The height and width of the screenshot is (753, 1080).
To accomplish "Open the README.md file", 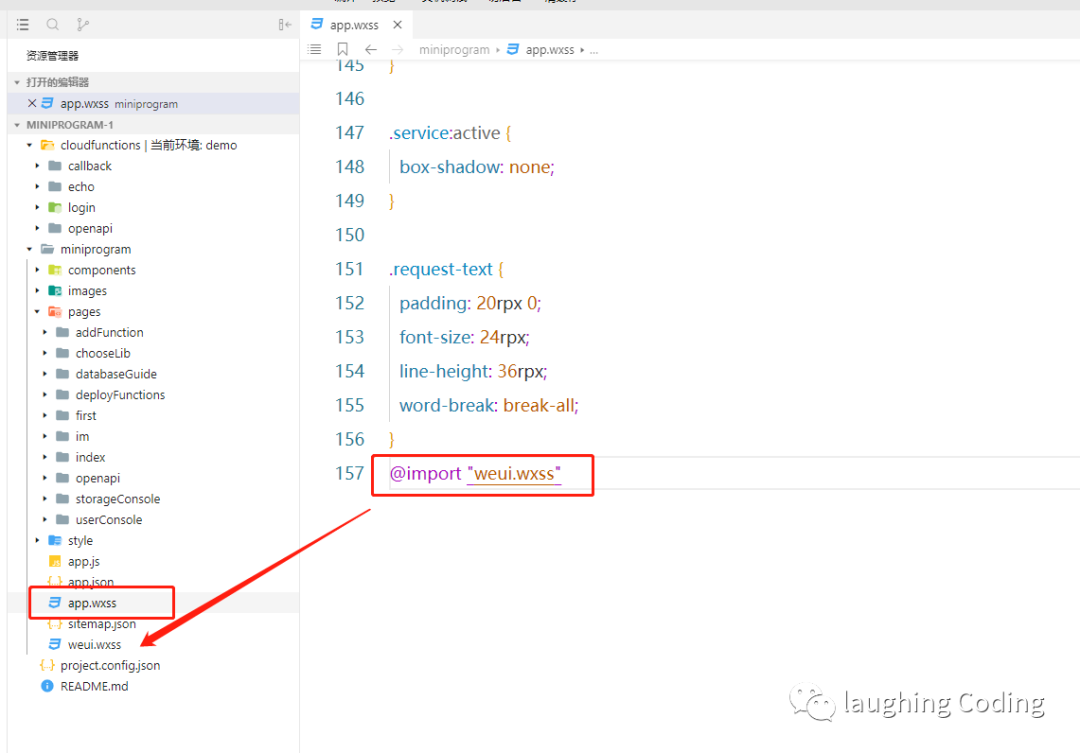I will click(x=94, y=686).
